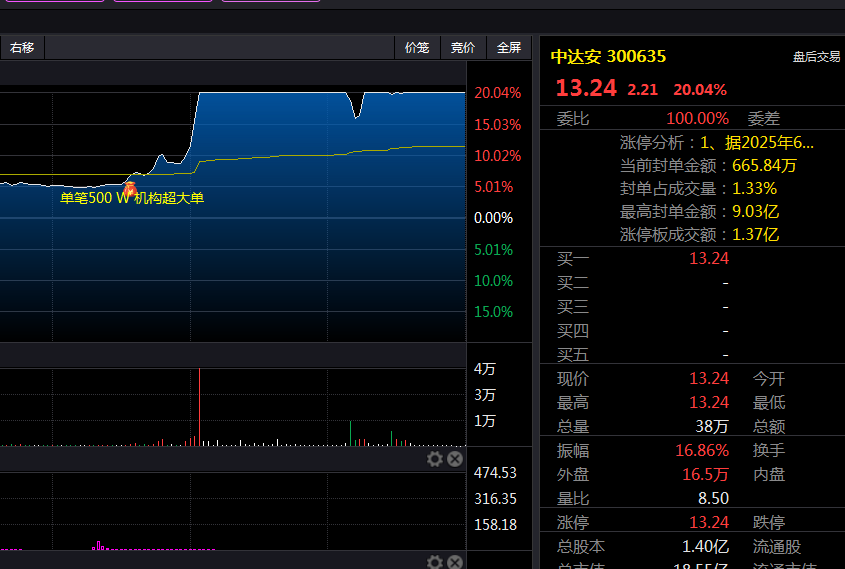This screenshot has height=569, width=845.
Task: Click the 0.00% axis label
Action: (493, 218)
